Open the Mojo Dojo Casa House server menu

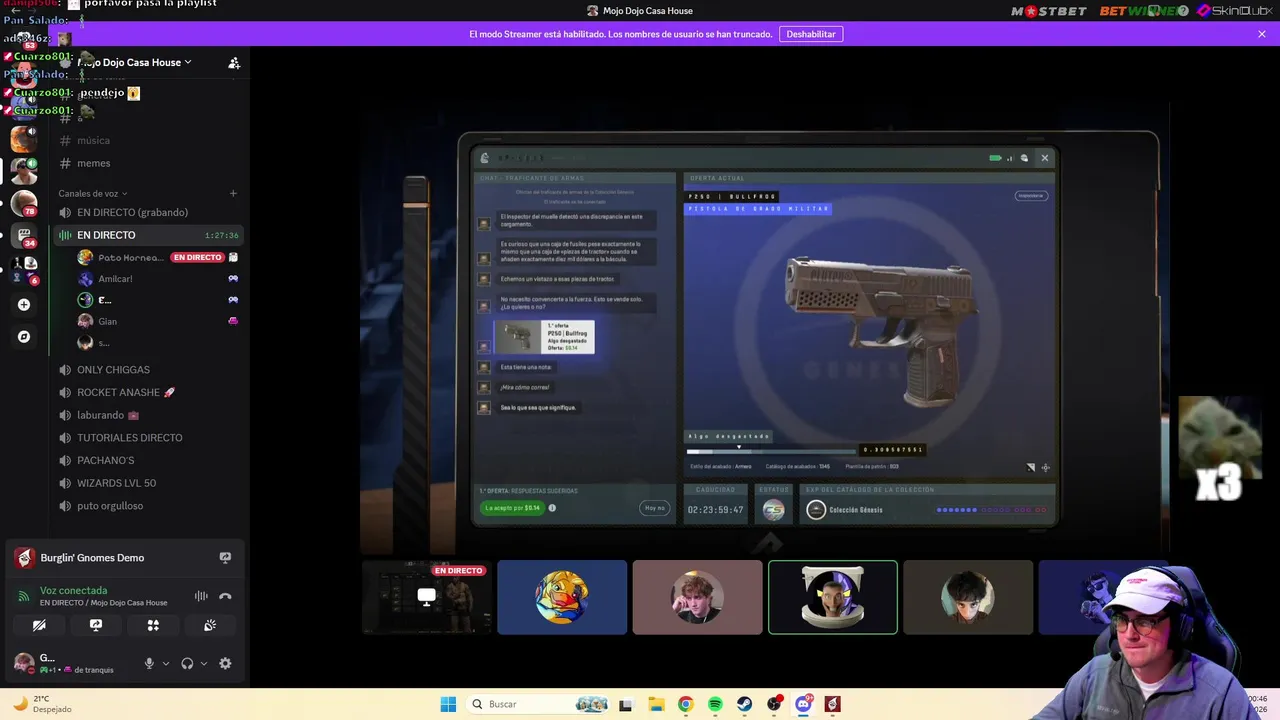(135, 62)
